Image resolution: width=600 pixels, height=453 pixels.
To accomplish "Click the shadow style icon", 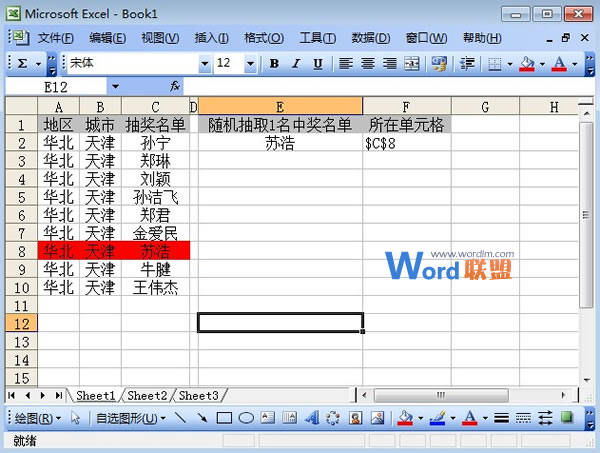I will click(567, 417).
